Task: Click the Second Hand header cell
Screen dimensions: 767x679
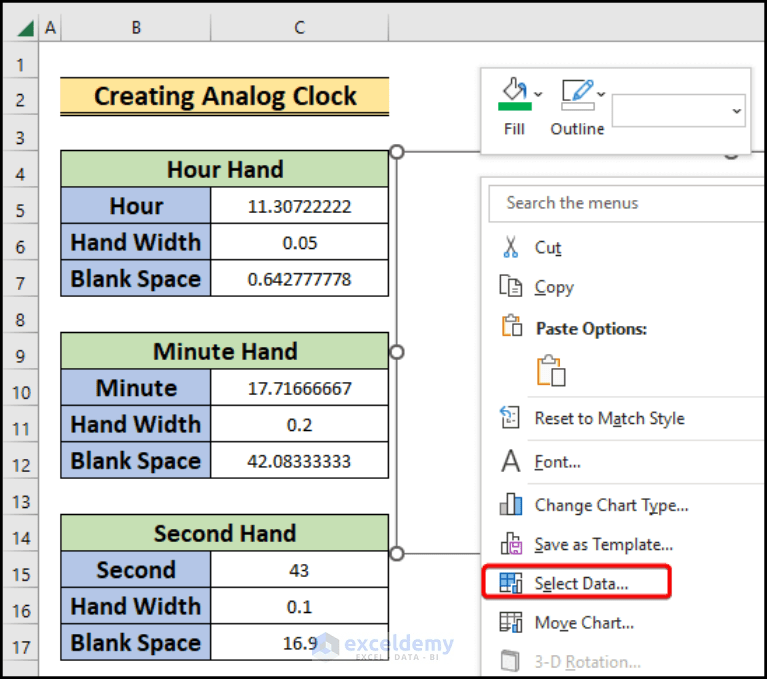Action: pos(225,533)
